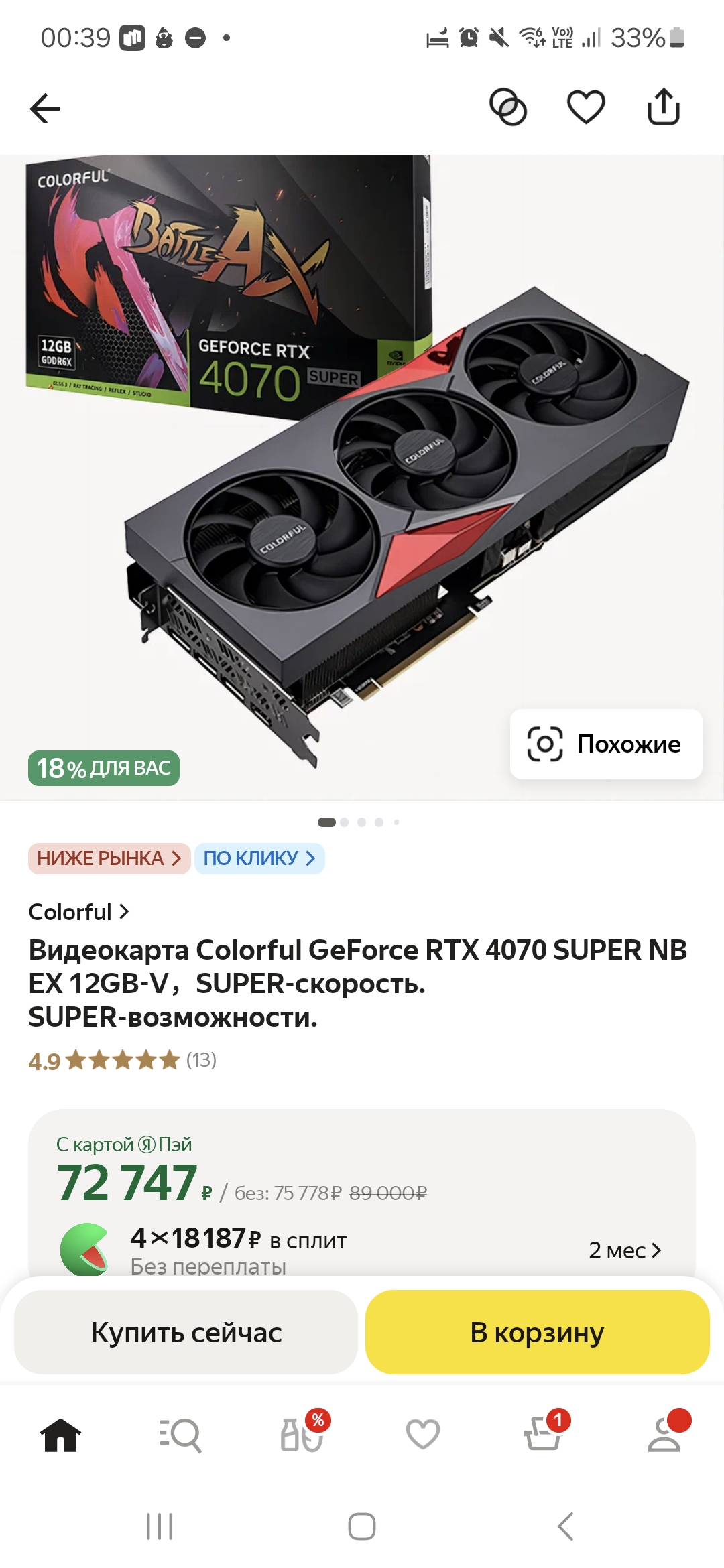This screenshot has height=1568, width=724.
Task: Add item with В корзину button
Action: [x=538, y=1332]
